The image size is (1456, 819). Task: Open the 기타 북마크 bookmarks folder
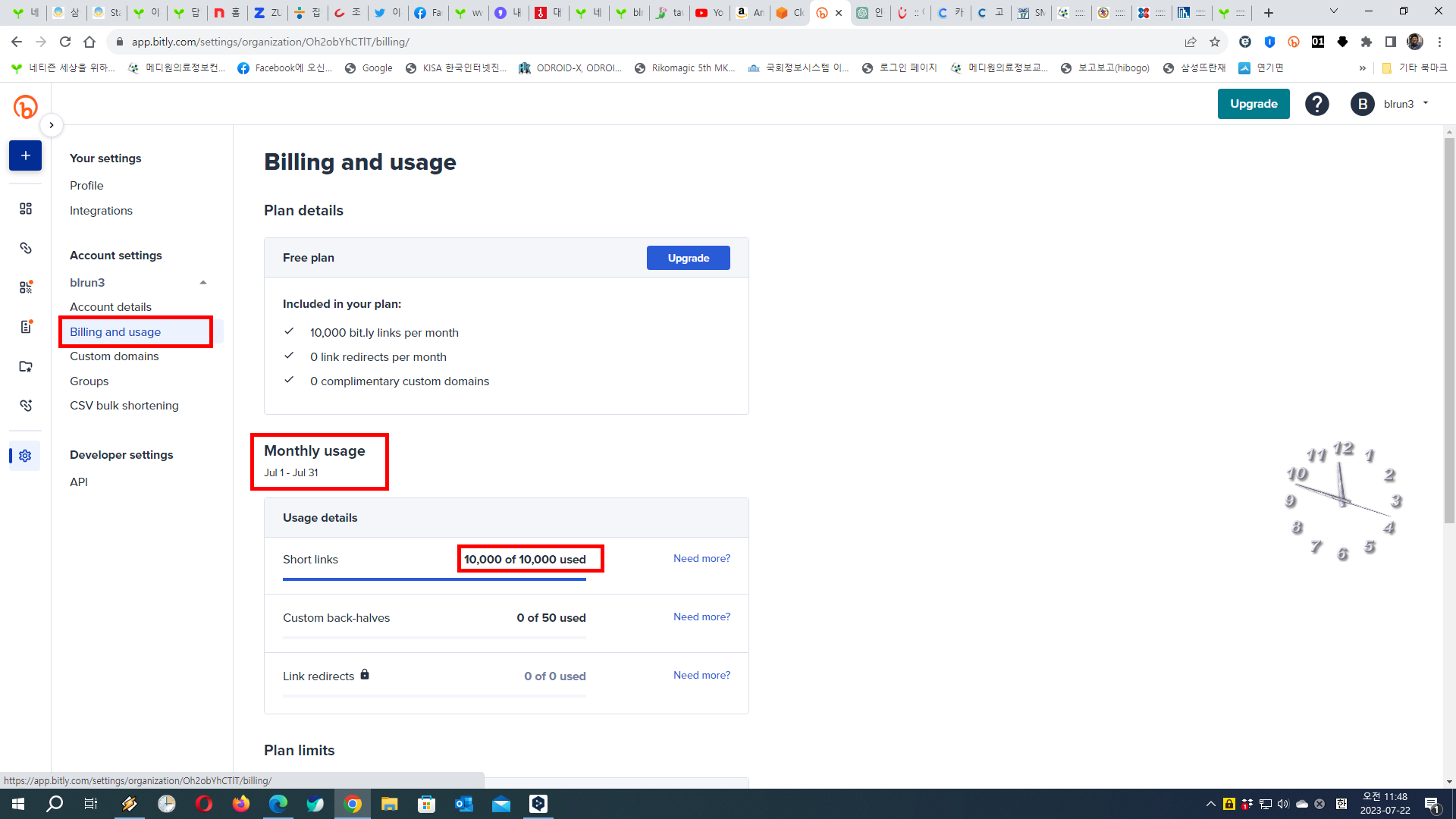point(1414,68)
